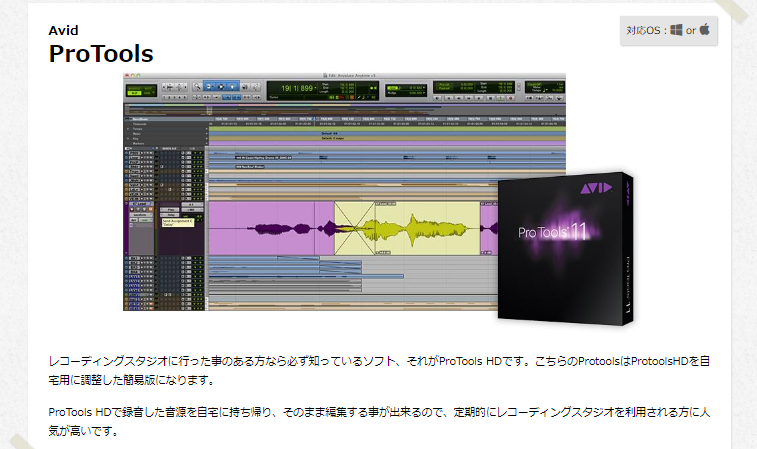
Task: Click the crossfade between purple and yellow clips
Action: pyautogui.click(x=355, y=228)
